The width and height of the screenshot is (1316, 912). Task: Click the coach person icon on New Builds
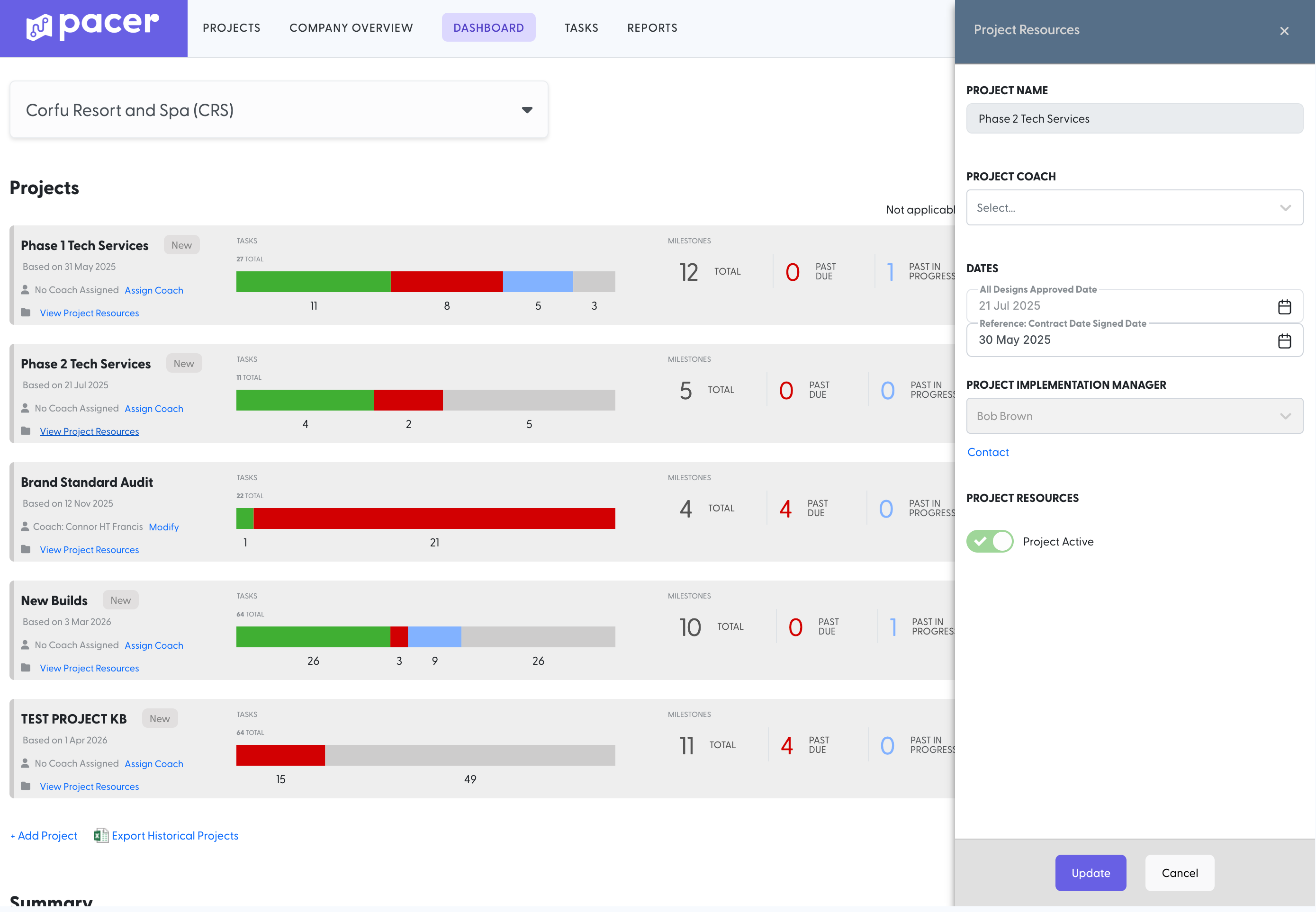pos(26,644)
